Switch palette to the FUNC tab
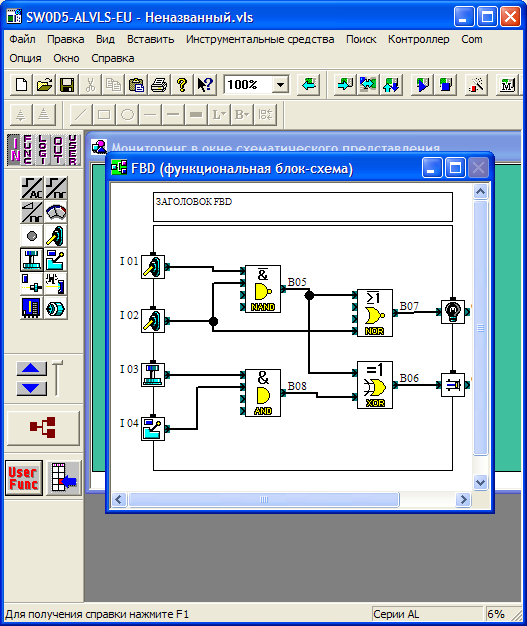The height and width of the screenshot is (626, 527). pyautogui.click(x=28, y=150)
